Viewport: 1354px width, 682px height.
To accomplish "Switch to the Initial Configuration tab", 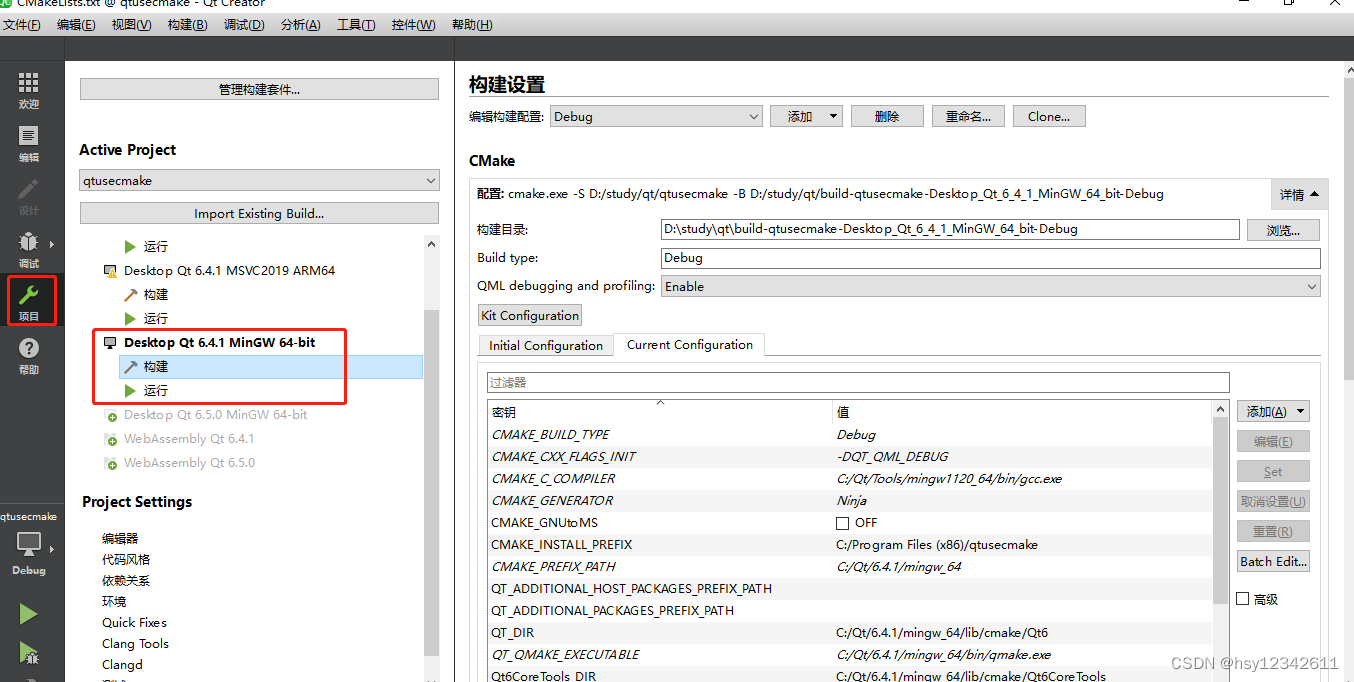I will (x=545, y=345).
